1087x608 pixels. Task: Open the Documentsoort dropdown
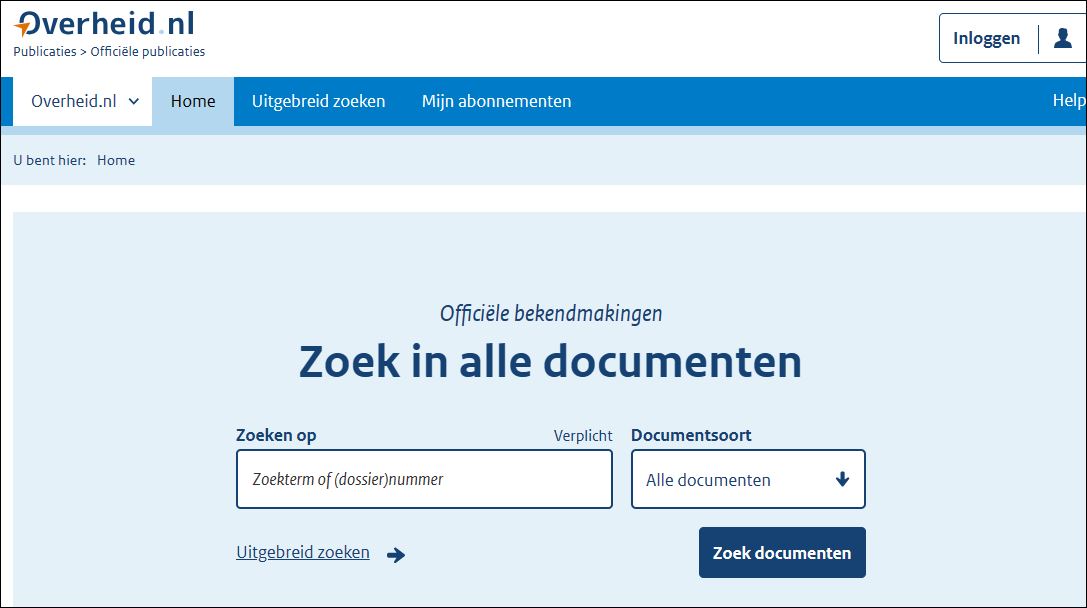(x=747, y=479)
